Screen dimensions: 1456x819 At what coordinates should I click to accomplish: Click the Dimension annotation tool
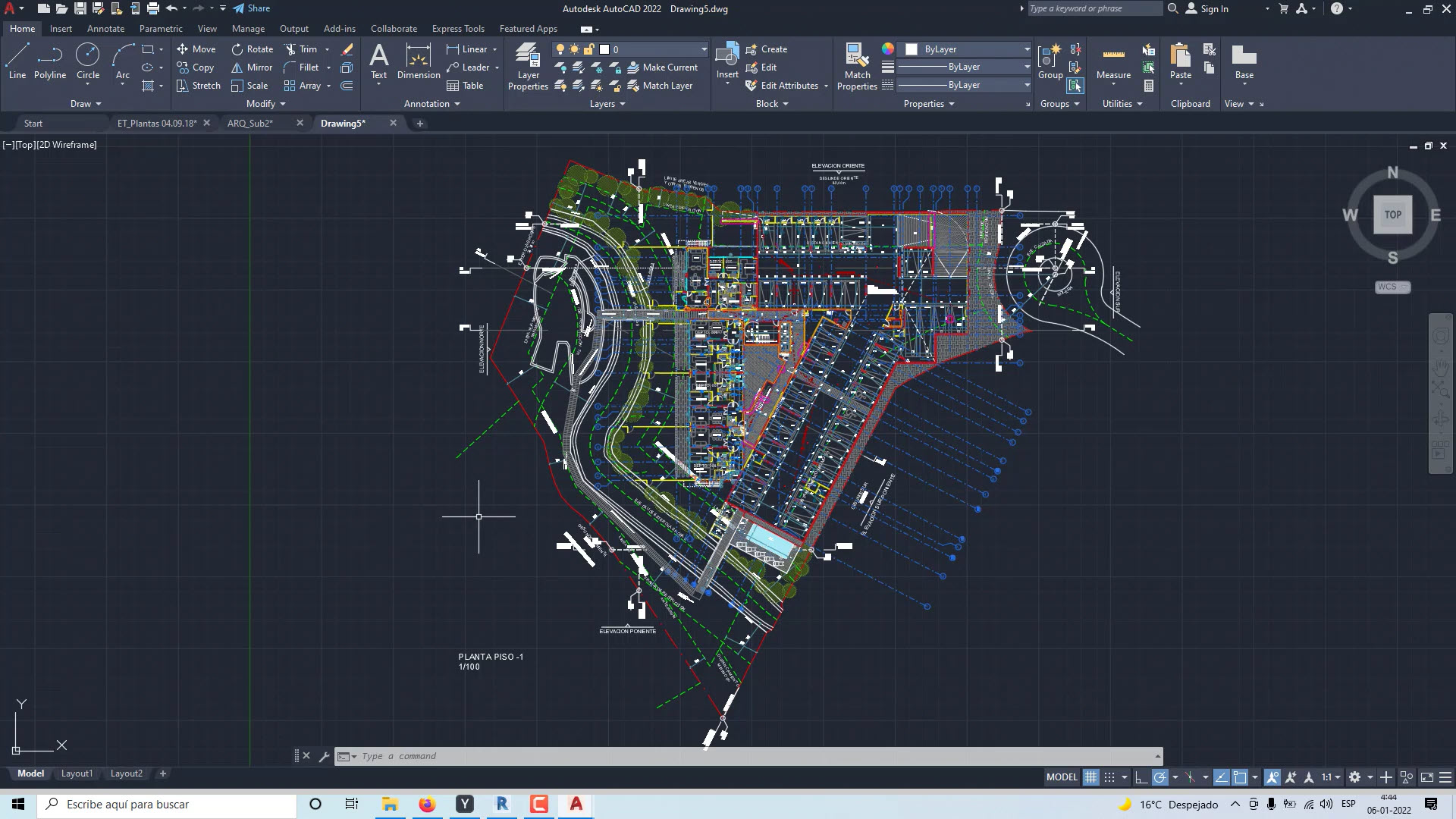tap(418, 61)
